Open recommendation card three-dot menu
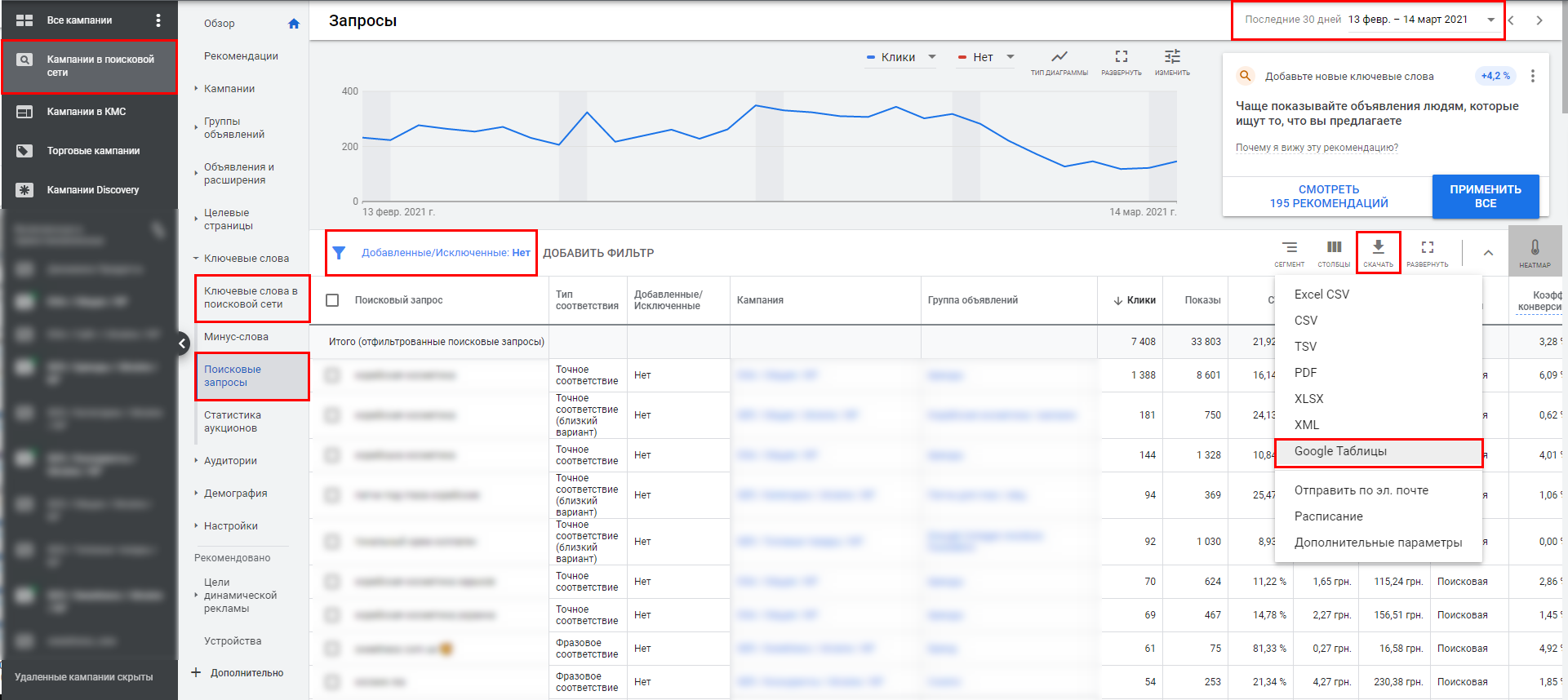This screenshot has height=700, width=1568. click(x=1533, y=76)
